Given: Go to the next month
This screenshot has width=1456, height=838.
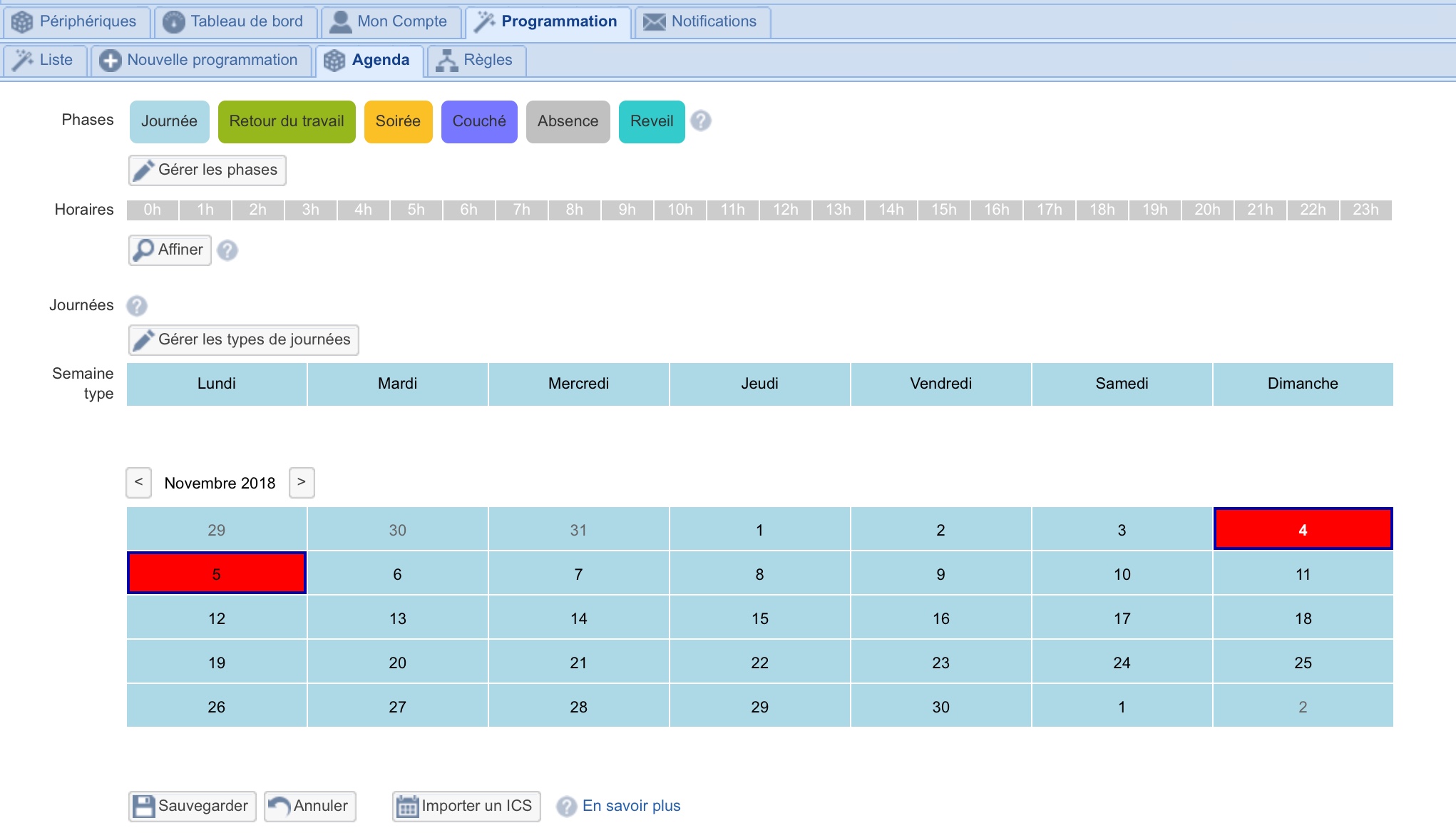Looking at the screenshot, I should click(x=302, y=483).
